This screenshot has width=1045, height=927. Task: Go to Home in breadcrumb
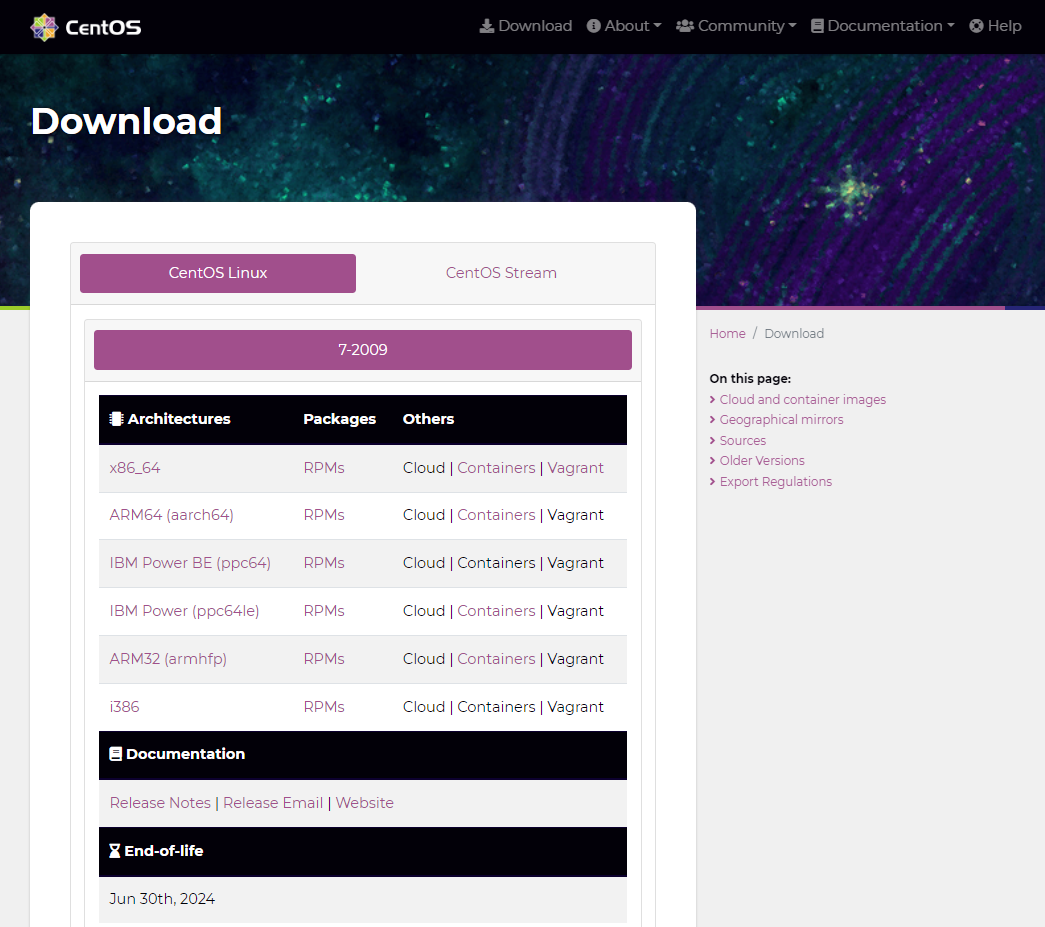[727, 334]
